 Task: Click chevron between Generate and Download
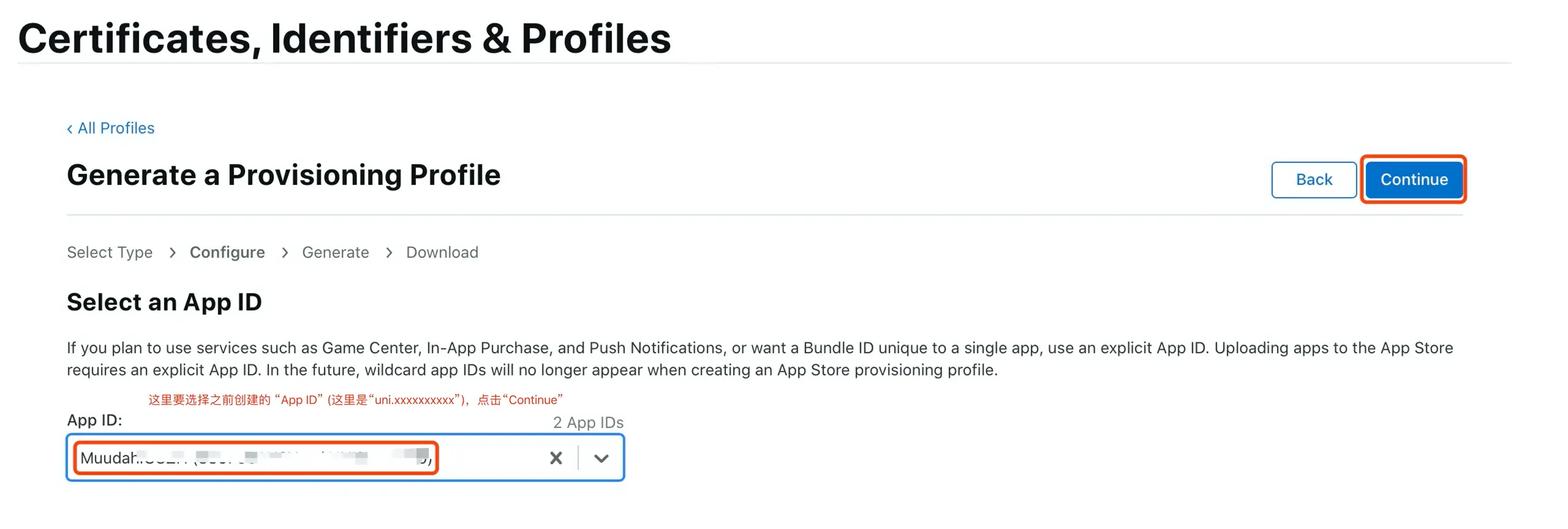pos(388,253)
